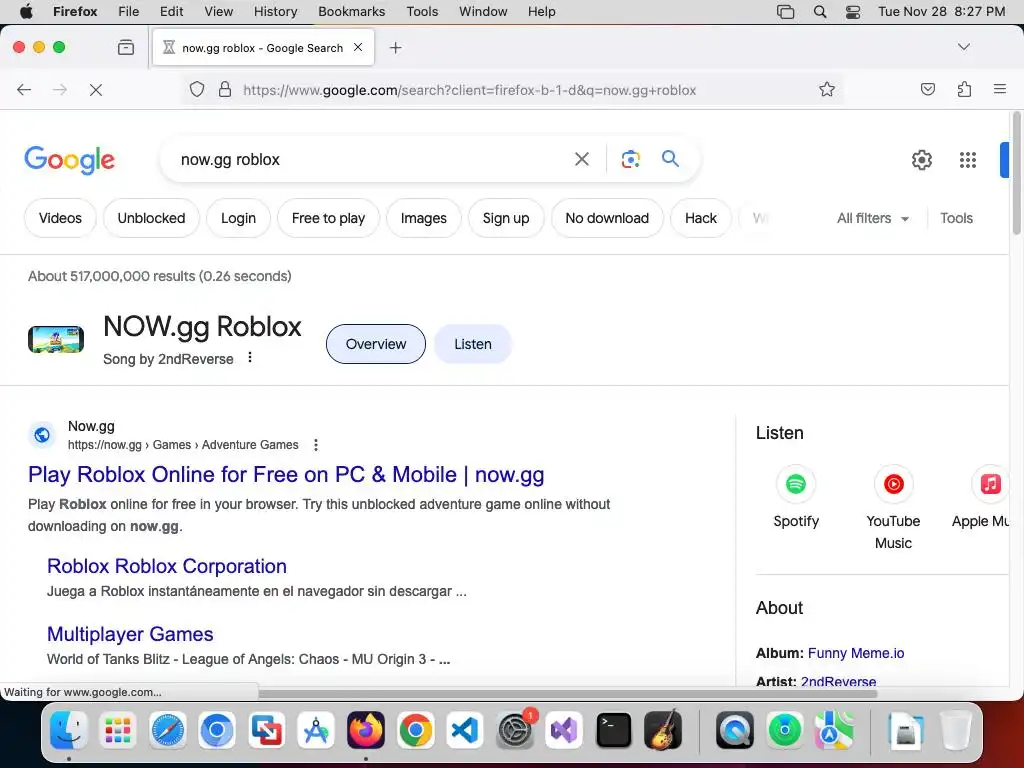Open the Firefox History menu
Image resolution: width=1024 pixels, height=768 pixels.
pyautogui.click(x=275, y=12)
